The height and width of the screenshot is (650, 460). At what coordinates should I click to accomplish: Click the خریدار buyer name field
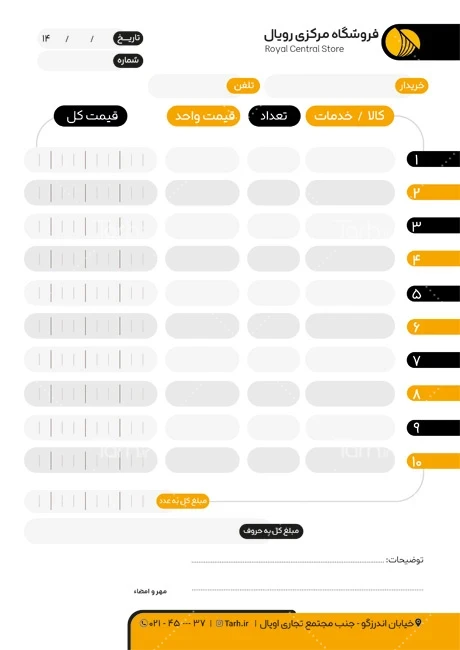click(347, 86)
